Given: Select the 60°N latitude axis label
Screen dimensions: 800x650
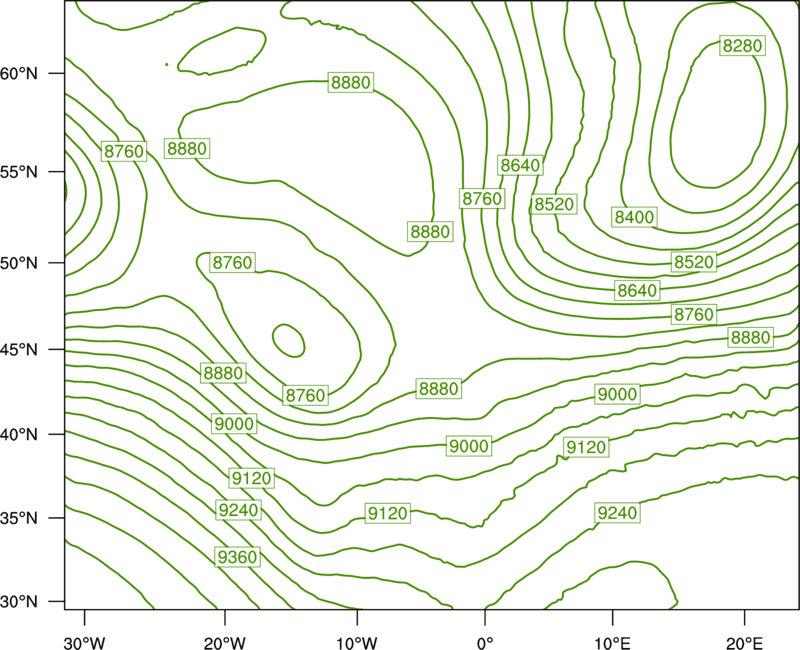Looking at the screenshot, I should [x=19, y=73].
